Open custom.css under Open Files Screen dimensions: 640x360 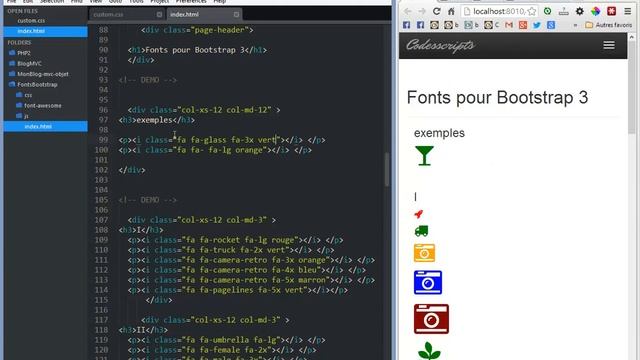pos(31,20)
